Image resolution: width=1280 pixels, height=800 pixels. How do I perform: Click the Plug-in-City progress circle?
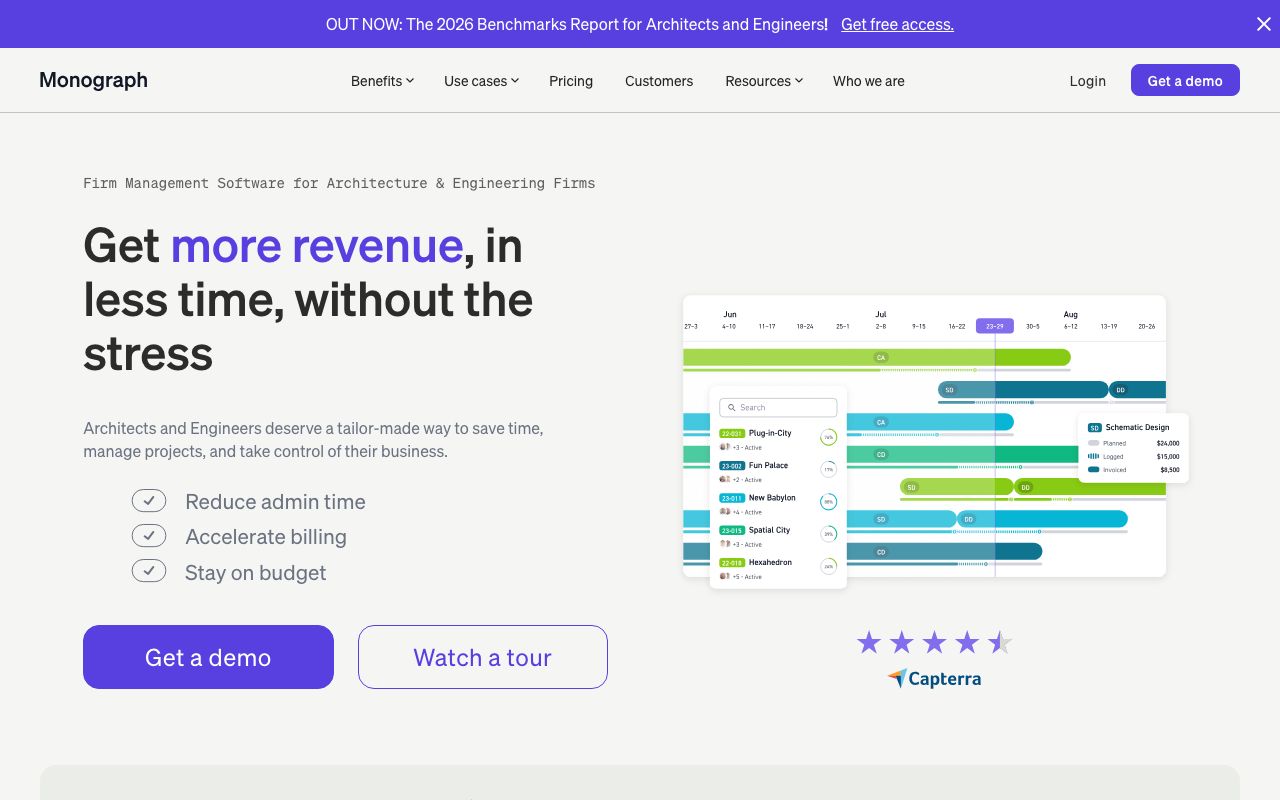tap(828, 437)
